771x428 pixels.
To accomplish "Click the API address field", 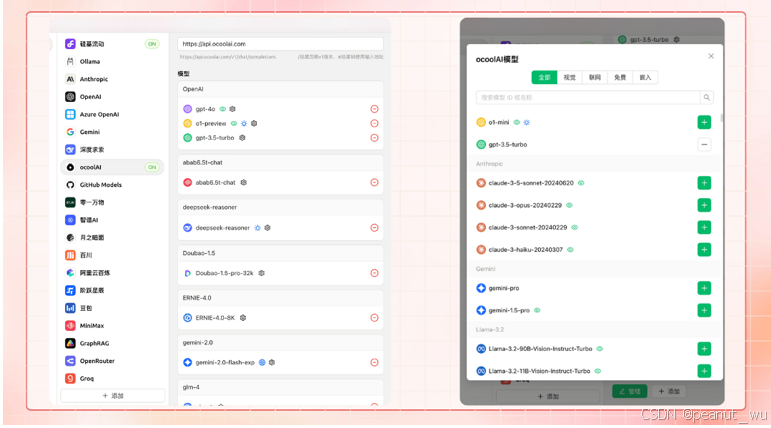I will point(280,44).
